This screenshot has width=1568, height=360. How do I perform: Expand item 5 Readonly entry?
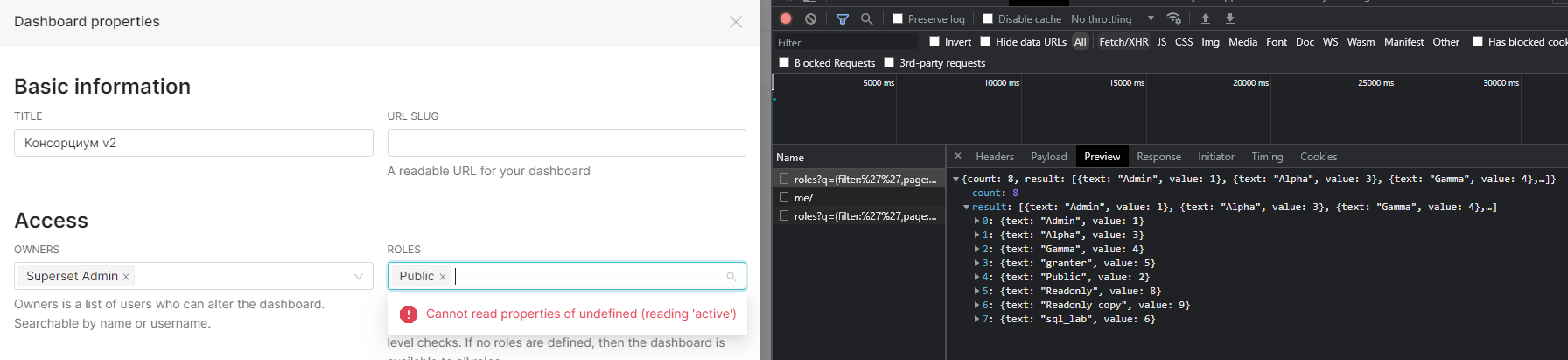tap(976, 291)
